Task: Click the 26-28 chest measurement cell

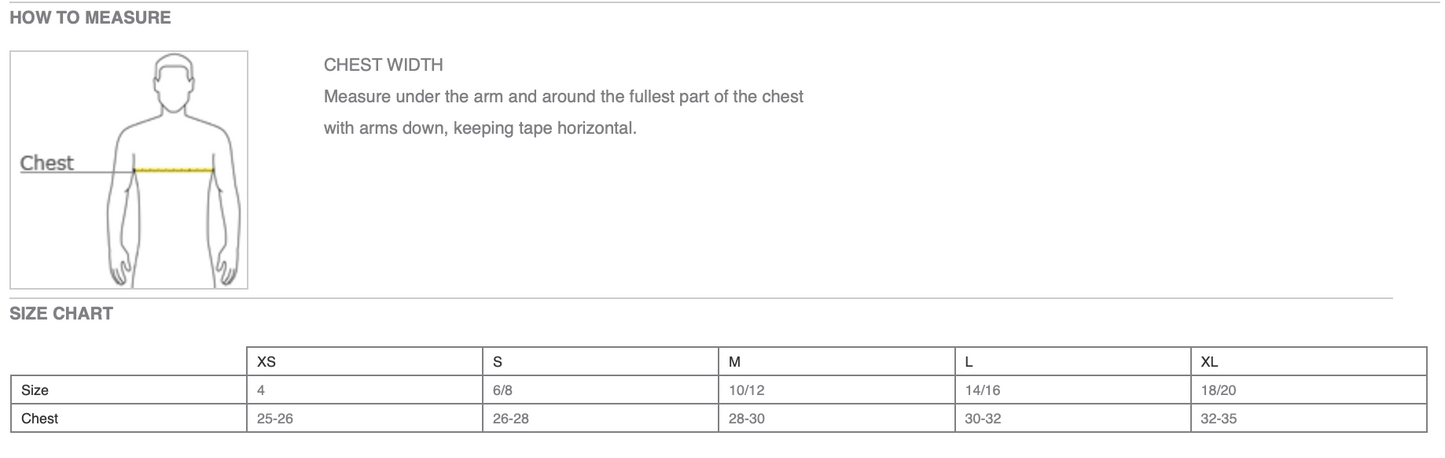Action: (x=511, y=419)
